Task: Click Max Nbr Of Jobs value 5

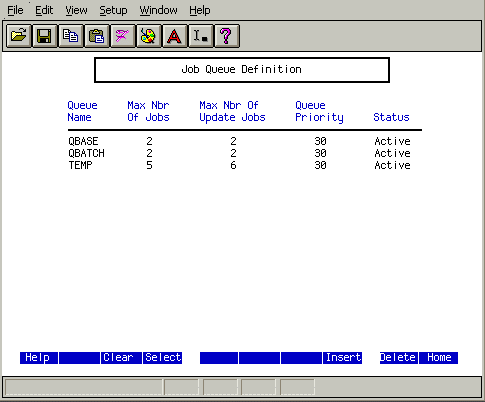Action: point(149,165)
